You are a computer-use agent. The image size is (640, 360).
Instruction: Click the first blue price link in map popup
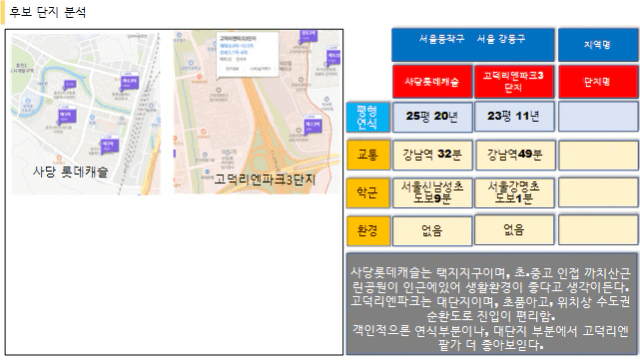click(236, 46)
